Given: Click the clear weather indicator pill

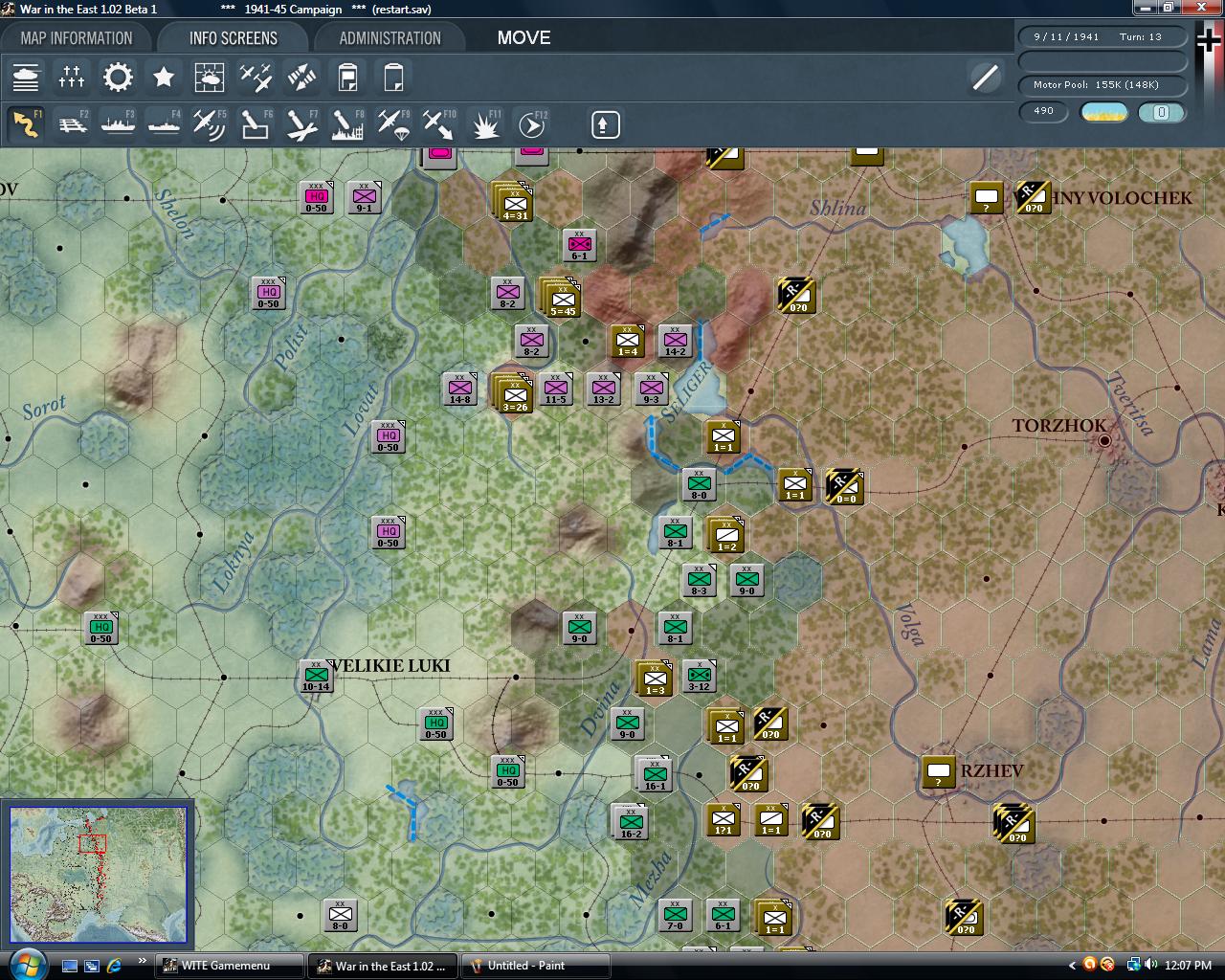Looking at the screenshot, I should click(x=1103, y=112).
